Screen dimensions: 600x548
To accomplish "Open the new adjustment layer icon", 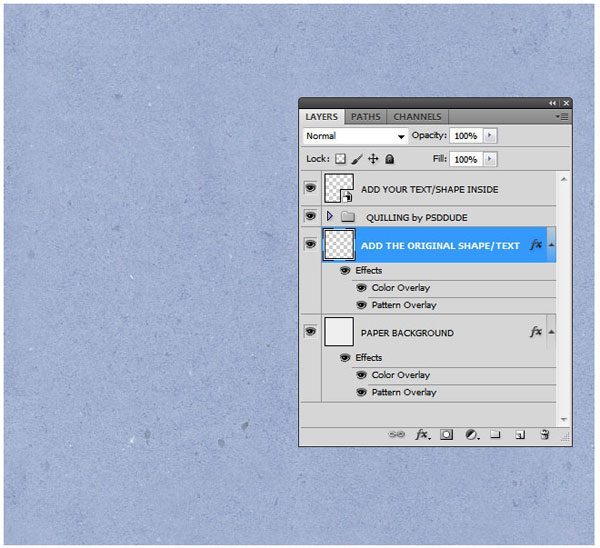I will pos(472,434).
